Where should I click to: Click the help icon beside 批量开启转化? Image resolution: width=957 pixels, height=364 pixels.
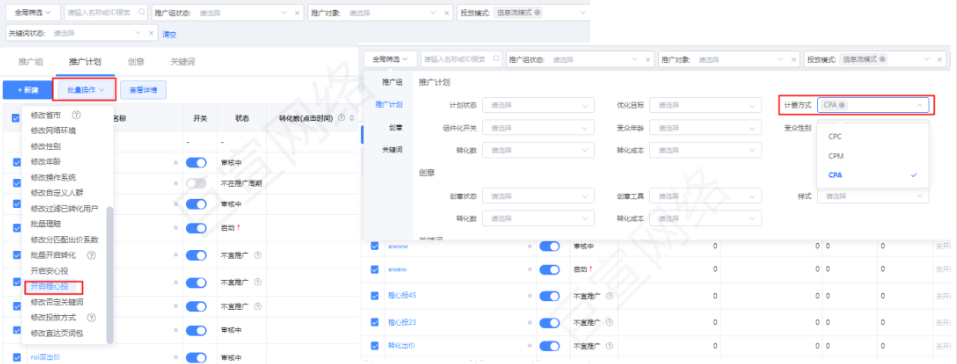tap(92, 255)
